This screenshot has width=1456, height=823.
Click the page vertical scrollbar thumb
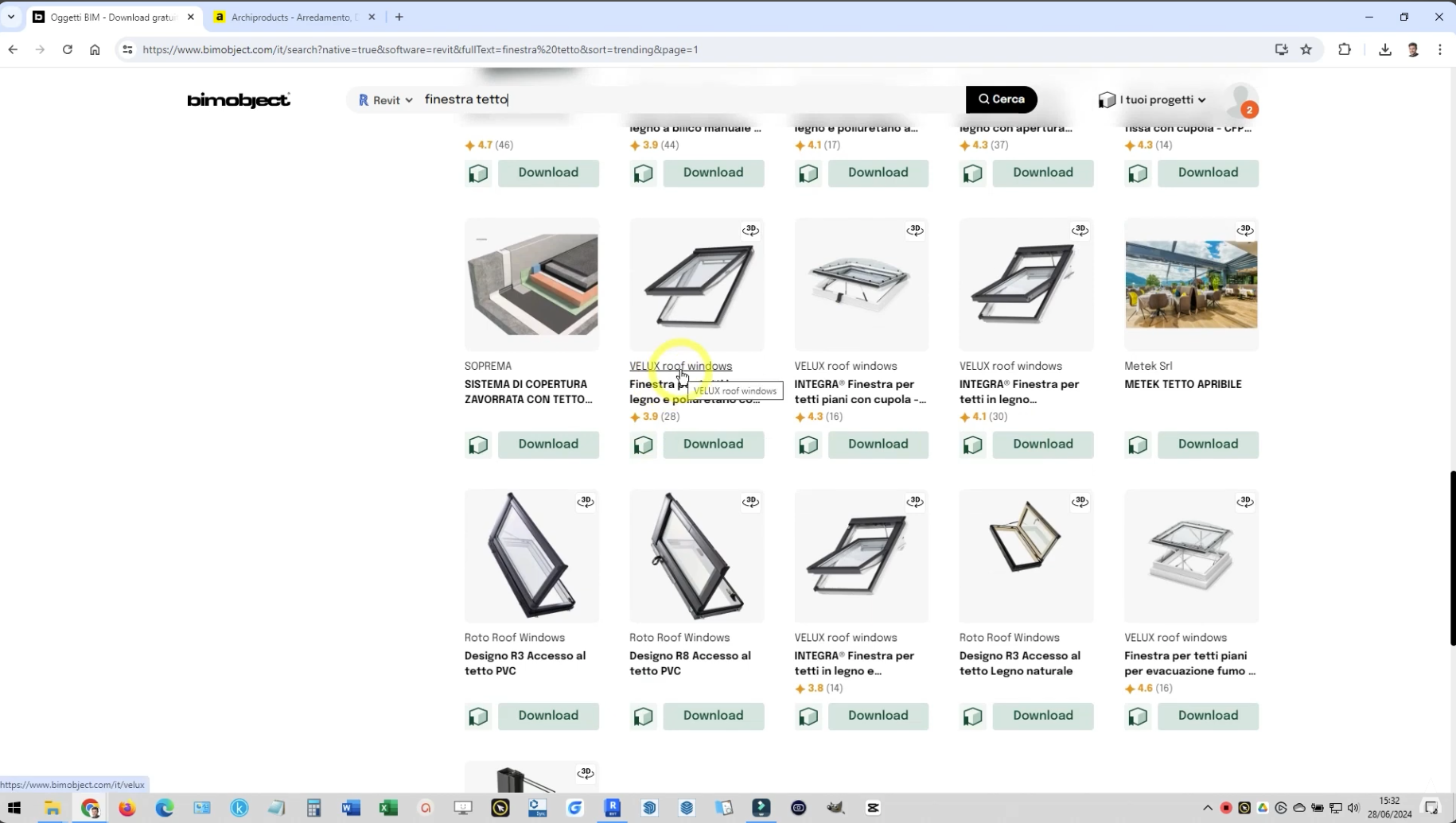click(1451, 557)
